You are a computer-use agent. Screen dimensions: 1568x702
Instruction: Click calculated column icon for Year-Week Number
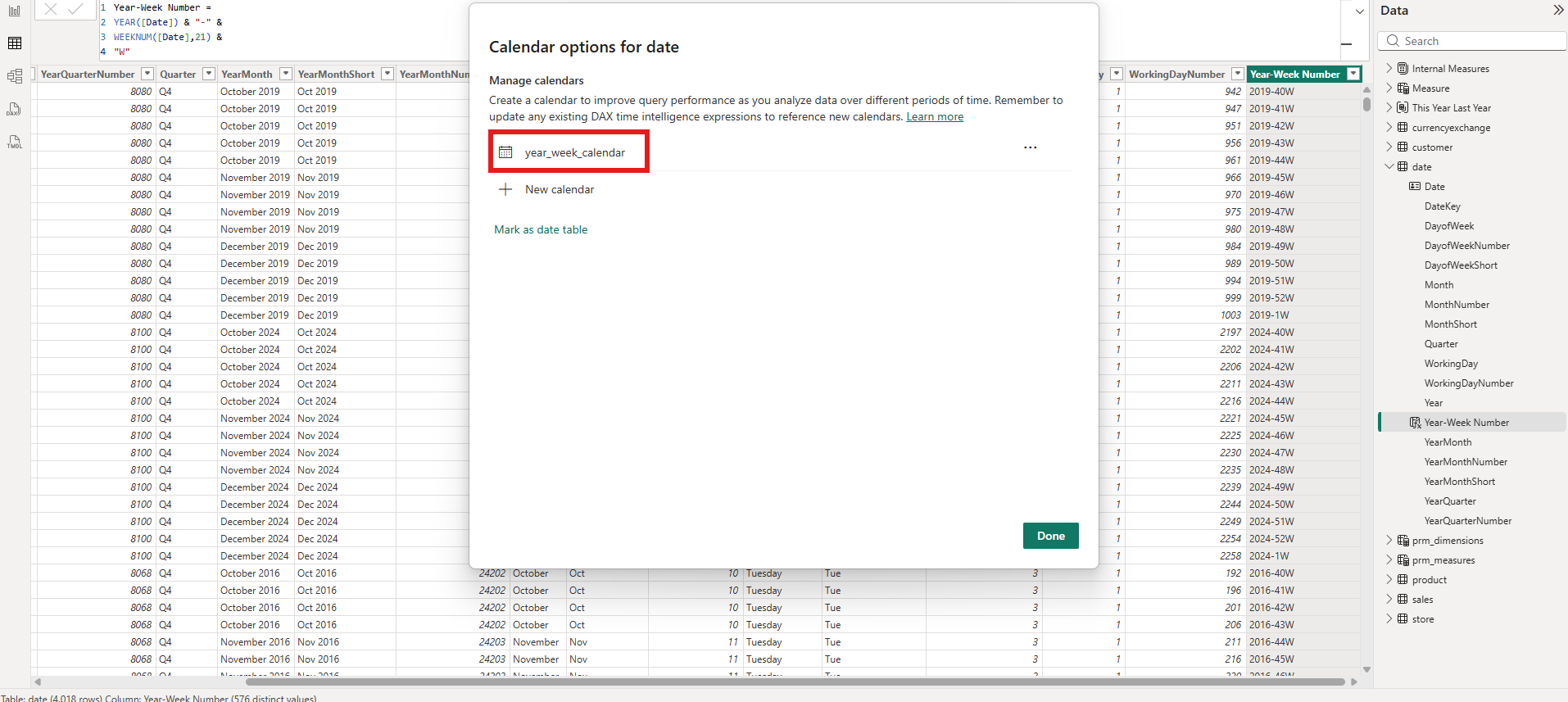pyautogui.click(x=1415, y=423)
